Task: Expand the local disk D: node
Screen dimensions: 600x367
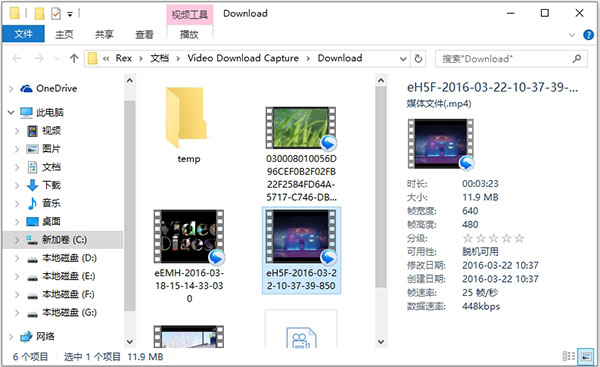Action: (x=17, y=258)
